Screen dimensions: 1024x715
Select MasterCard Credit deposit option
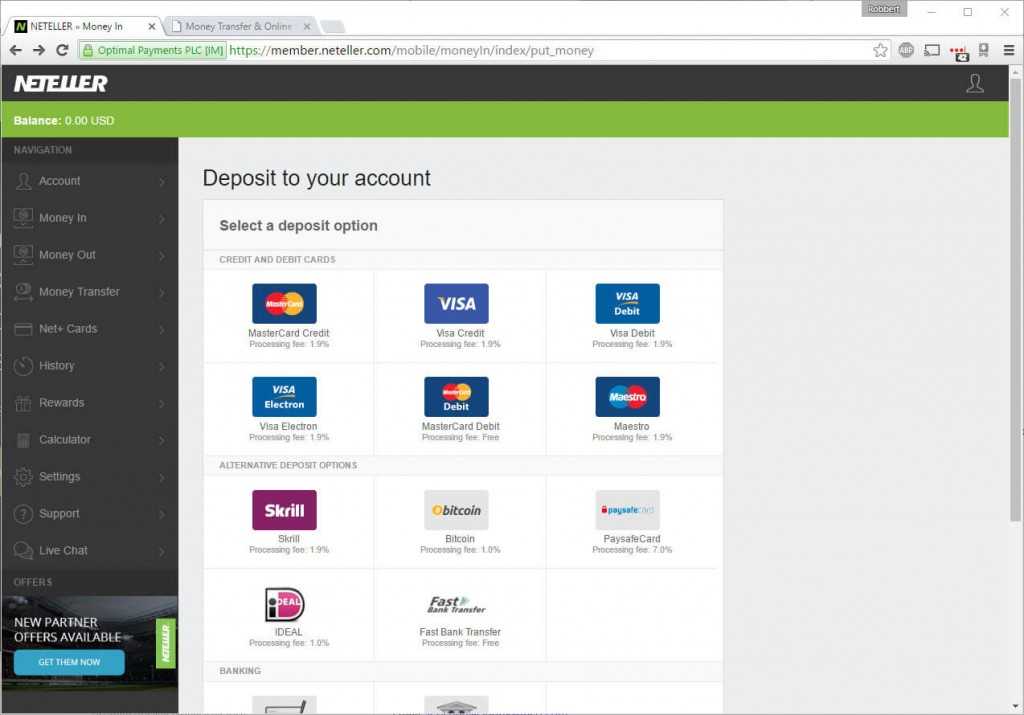[x=284, y=304]
